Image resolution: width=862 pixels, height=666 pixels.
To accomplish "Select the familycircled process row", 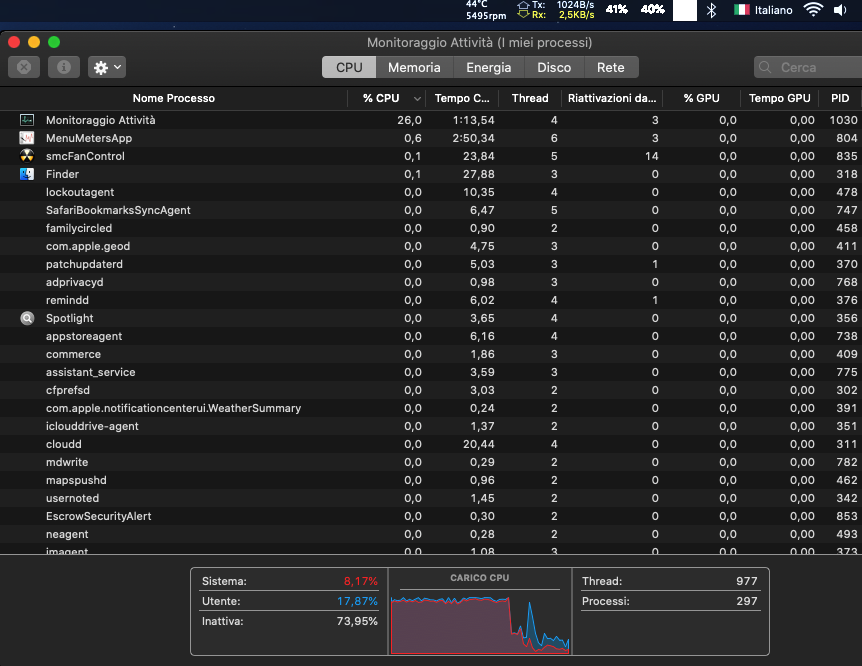I will (431, 228).
